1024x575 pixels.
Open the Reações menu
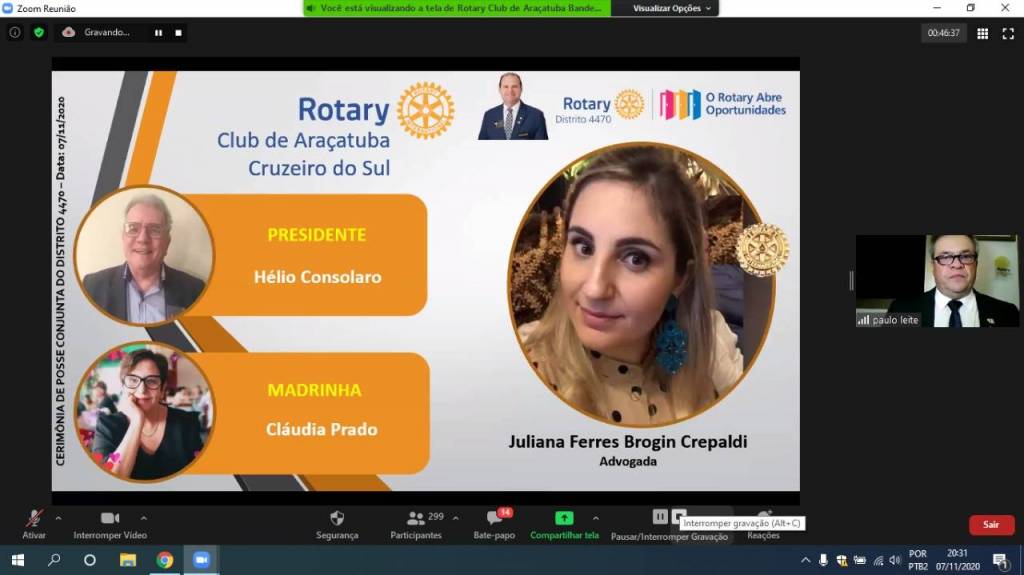[x=763, y=523]
